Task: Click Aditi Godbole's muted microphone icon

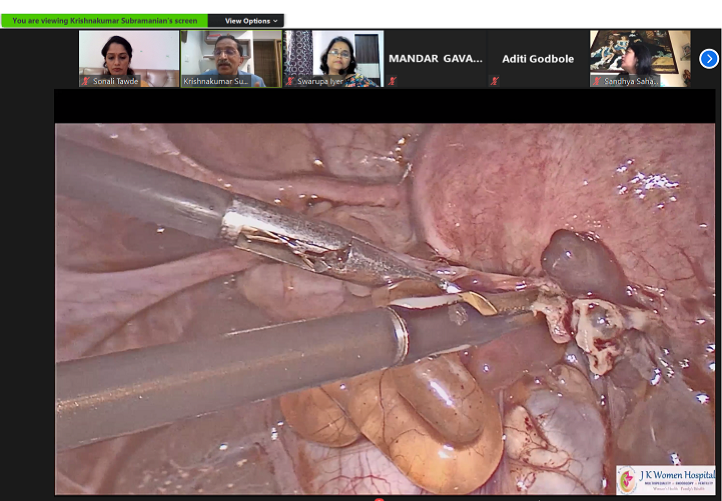Action: pos(494,81)
